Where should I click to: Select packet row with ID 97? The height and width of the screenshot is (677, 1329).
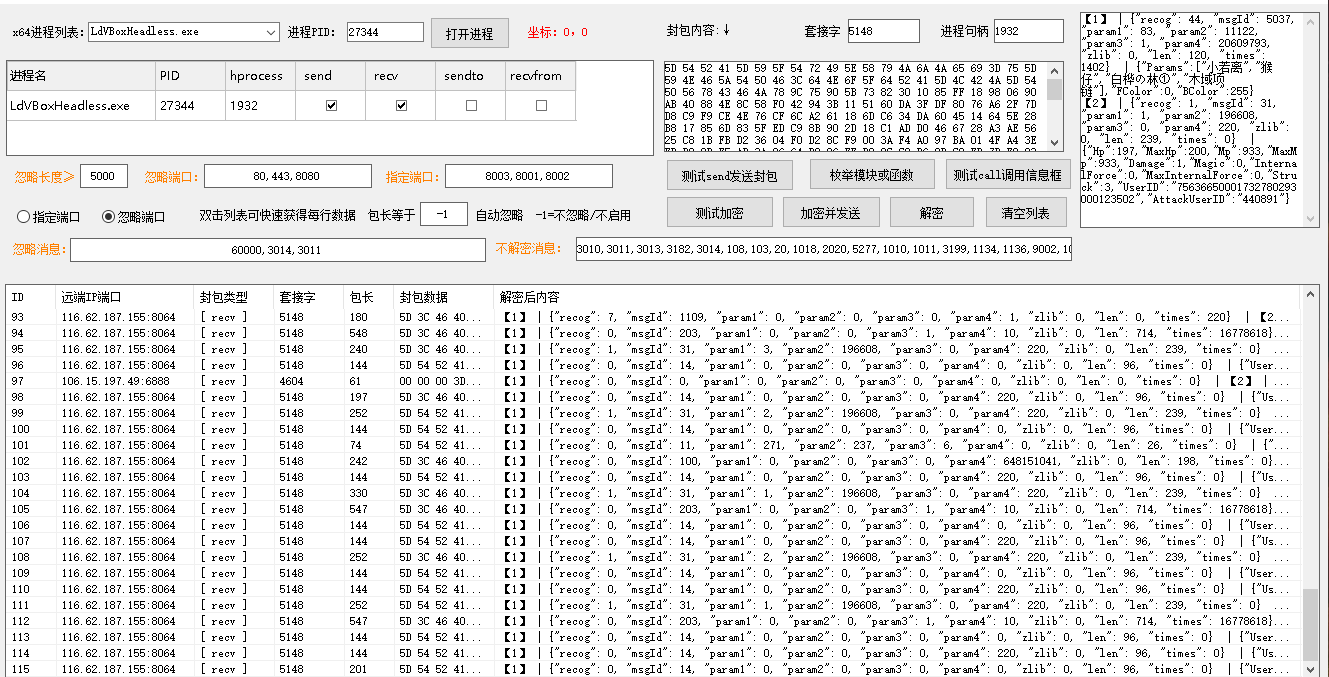coord(653,381)
